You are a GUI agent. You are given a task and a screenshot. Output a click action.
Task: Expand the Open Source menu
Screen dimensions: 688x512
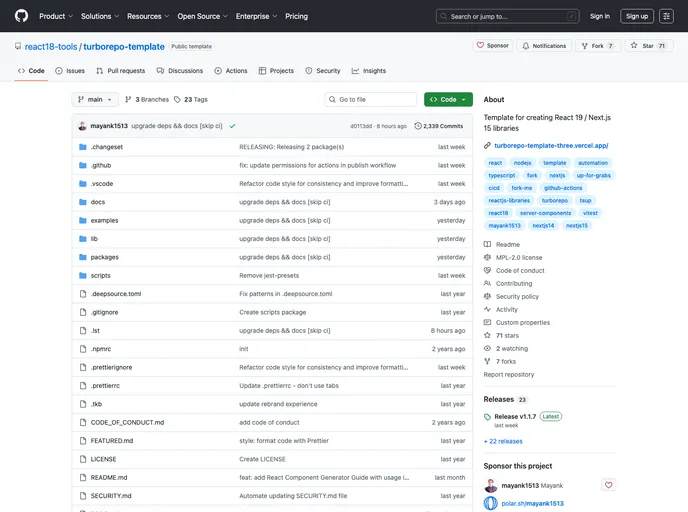pyautogui.click(x=202, y=16)
